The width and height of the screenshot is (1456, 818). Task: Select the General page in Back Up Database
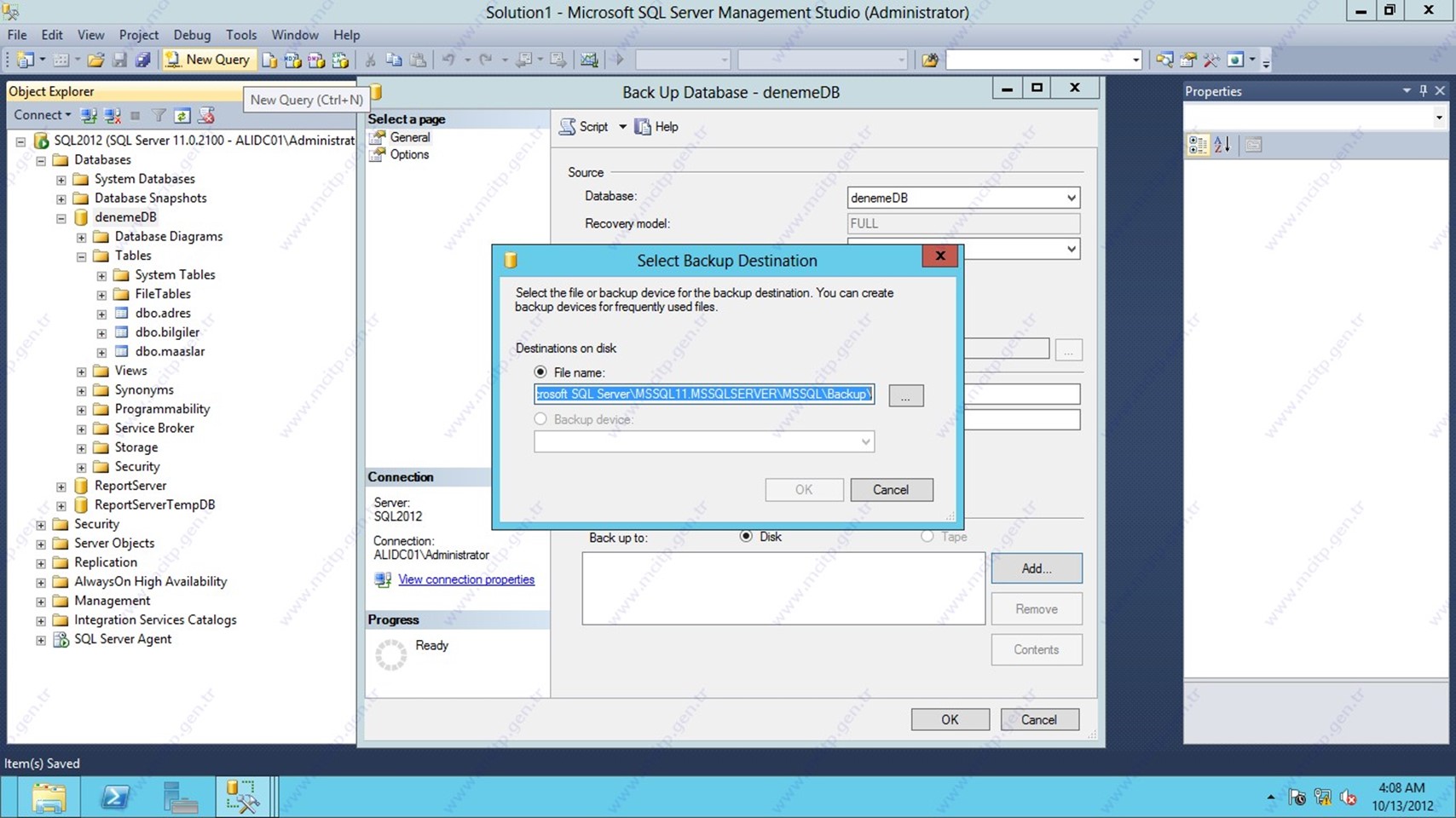410,137
